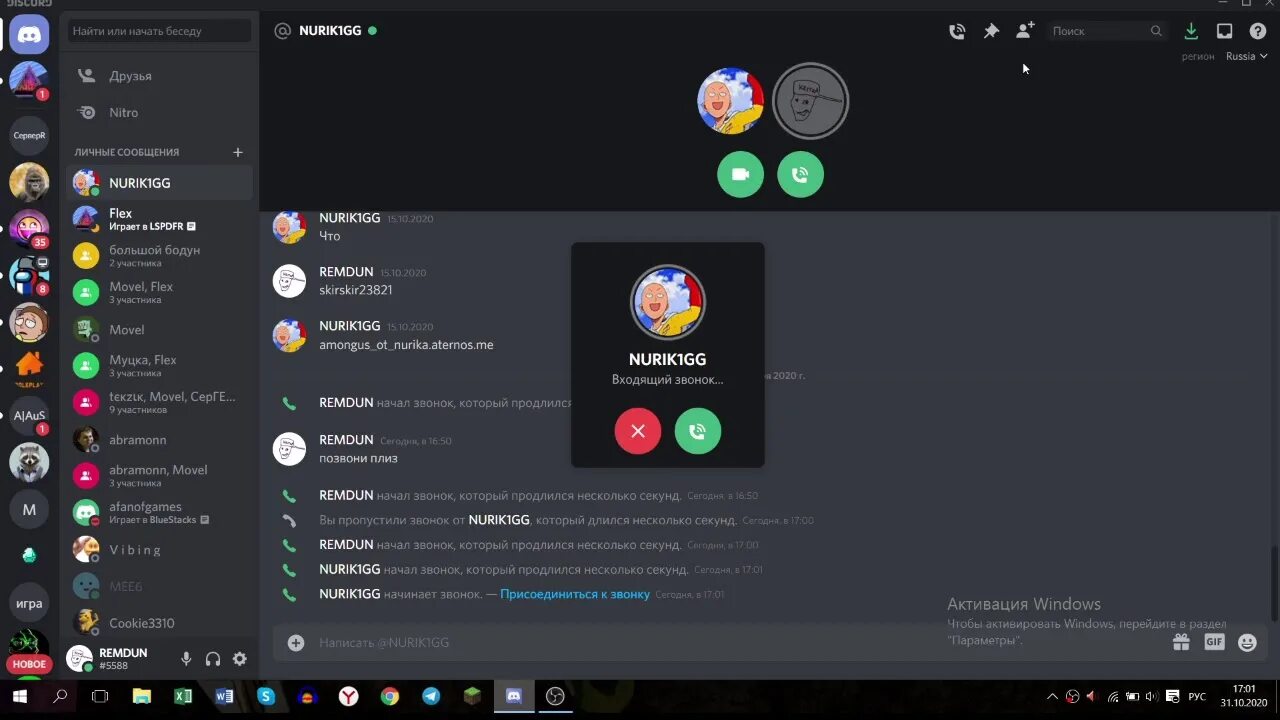Open the server with 35 notifications

pos(29,228)
